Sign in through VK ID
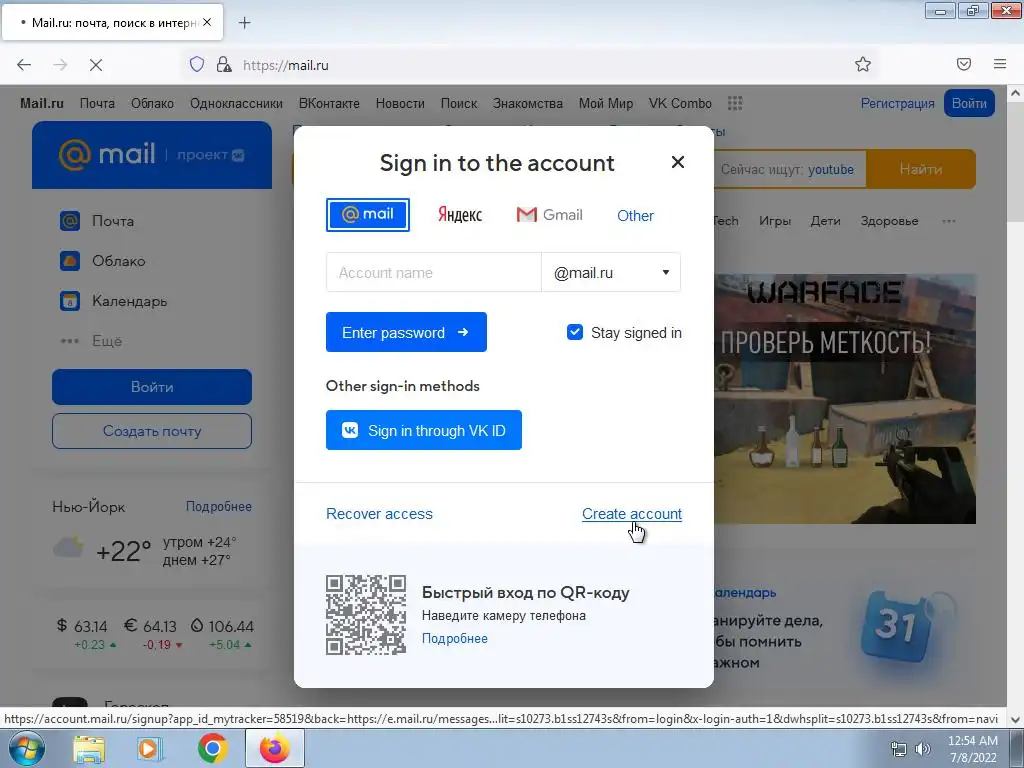The width and height of the screenshot is (1024, 768). point(424,430)
